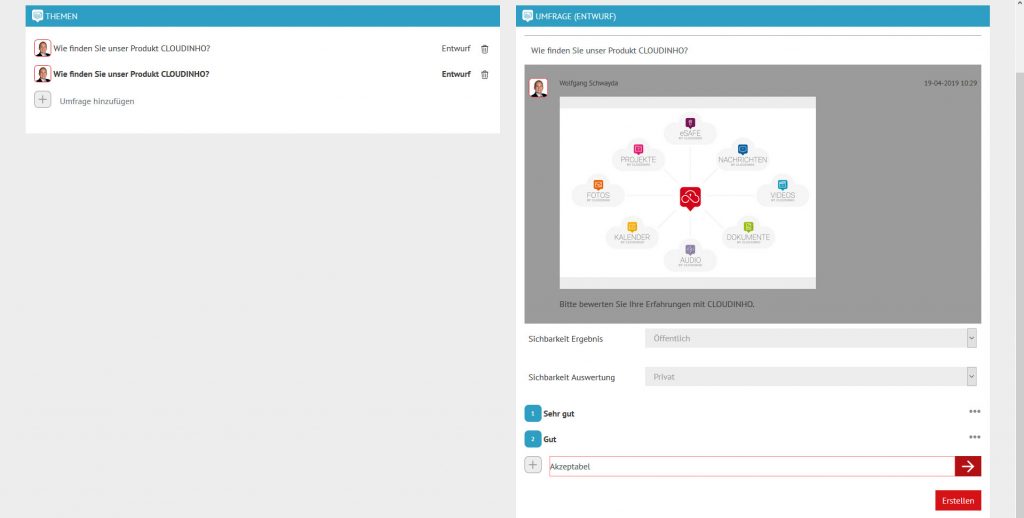Delete the second (bold) CLOUDINHO survey draft
The image size is (1024, 518).
(485, 74)
